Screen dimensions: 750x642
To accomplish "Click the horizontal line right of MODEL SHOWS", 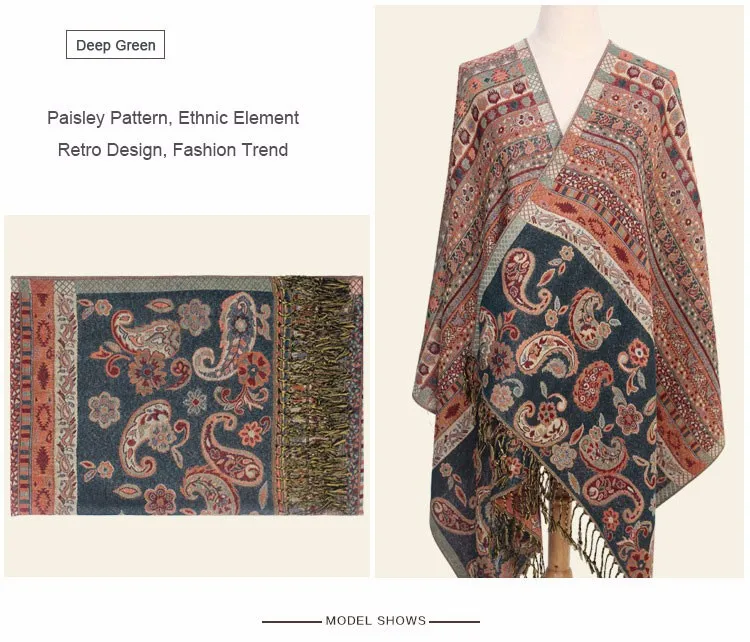I will click(454, 622).
